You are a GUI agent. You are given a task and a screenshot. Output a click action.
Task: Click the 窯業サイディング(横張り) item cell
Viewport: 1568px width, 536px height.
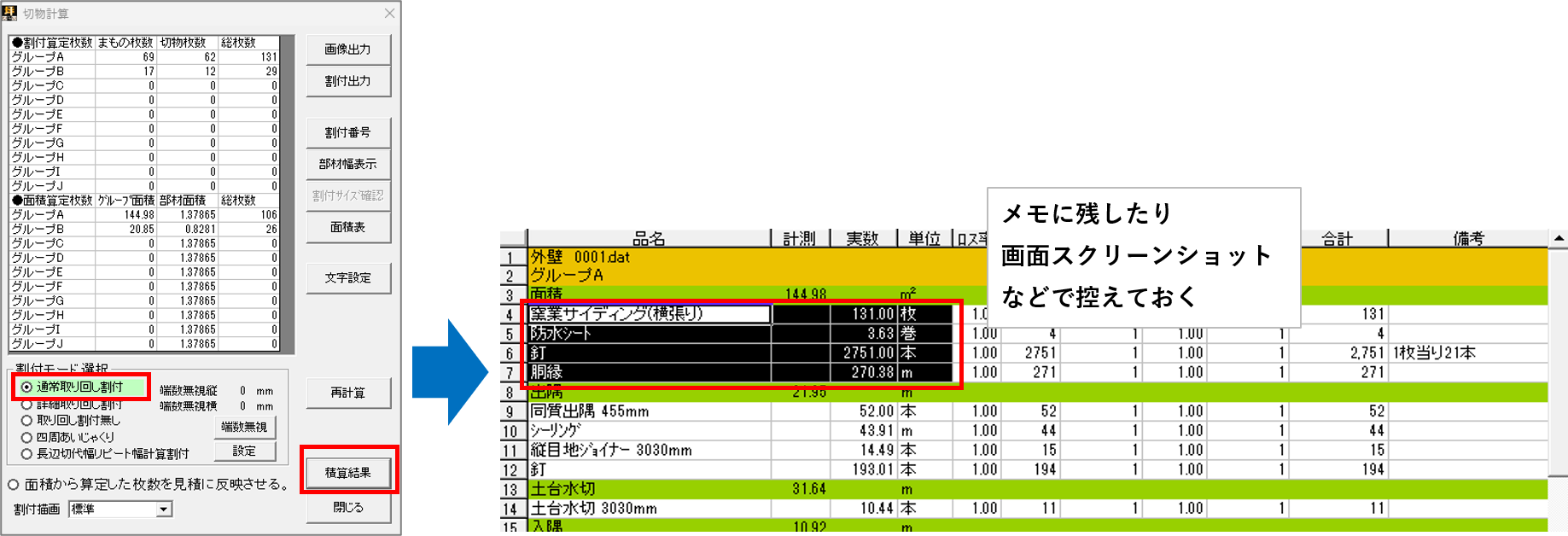click(x=650, y=313)
